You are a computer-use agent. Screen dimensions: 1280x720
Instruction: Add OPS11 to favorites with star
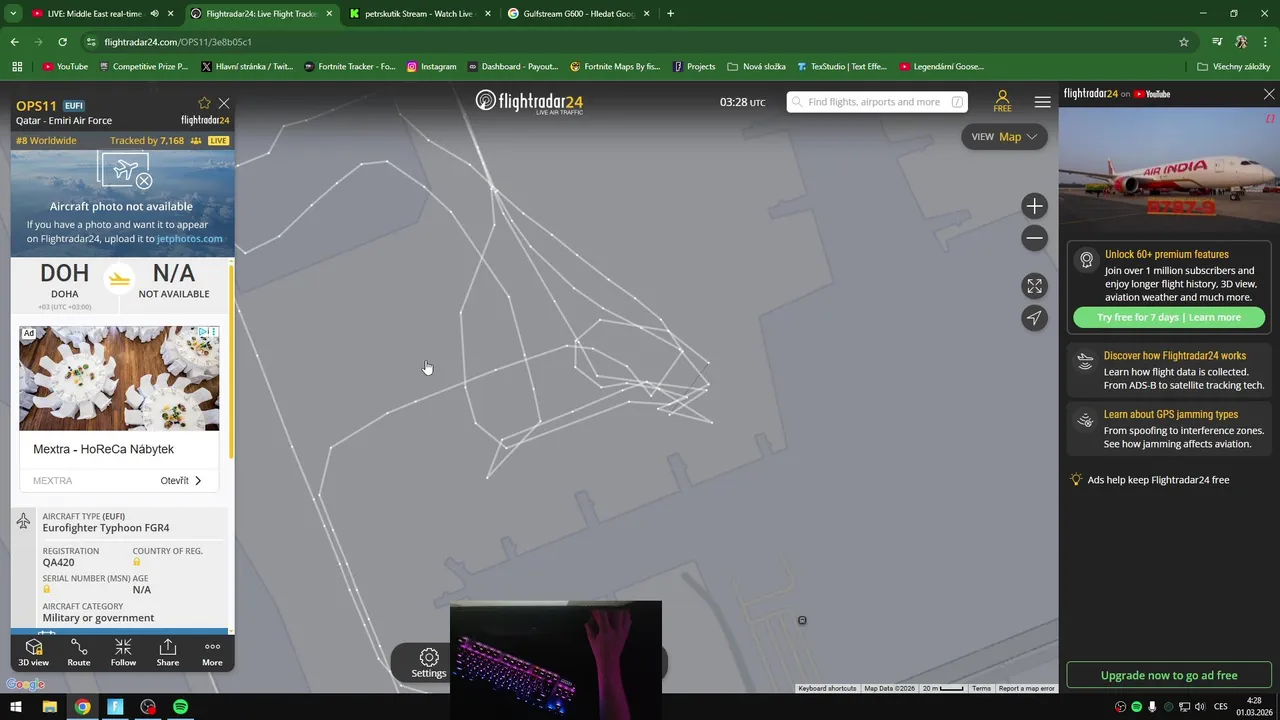point(204,103)
